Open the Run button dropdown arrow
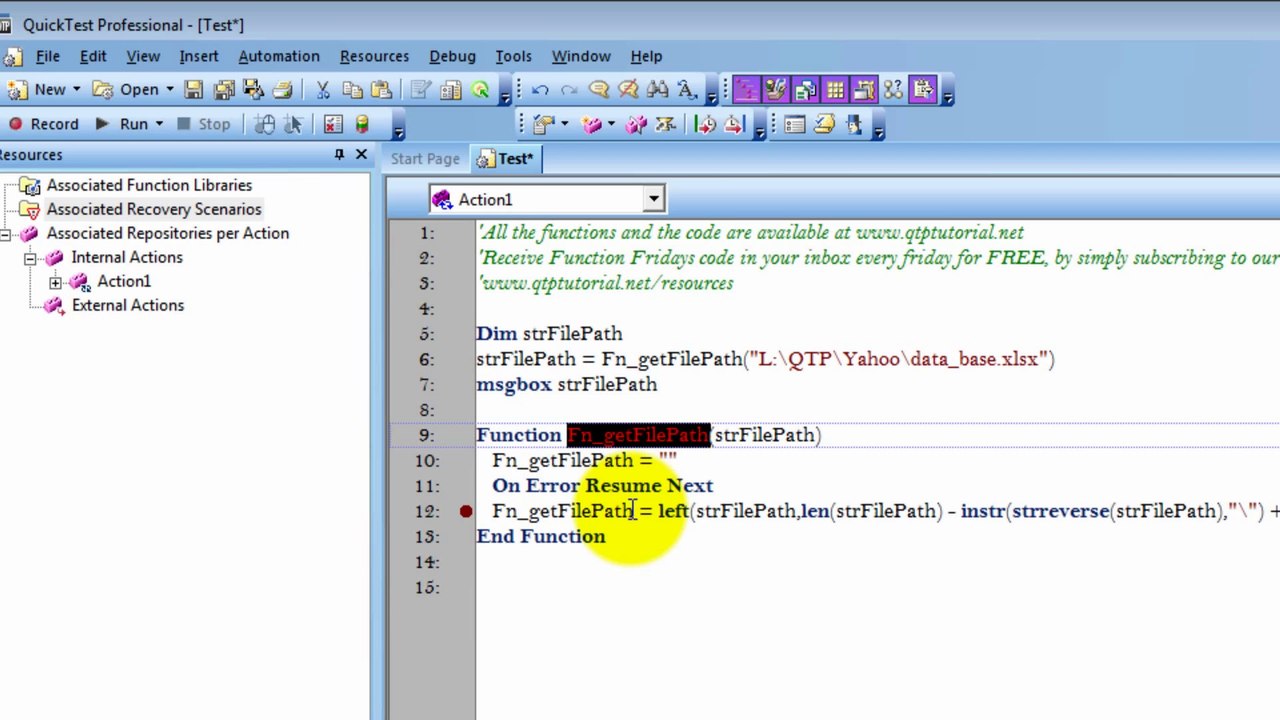1280x720 pixels. click(158, 124)
